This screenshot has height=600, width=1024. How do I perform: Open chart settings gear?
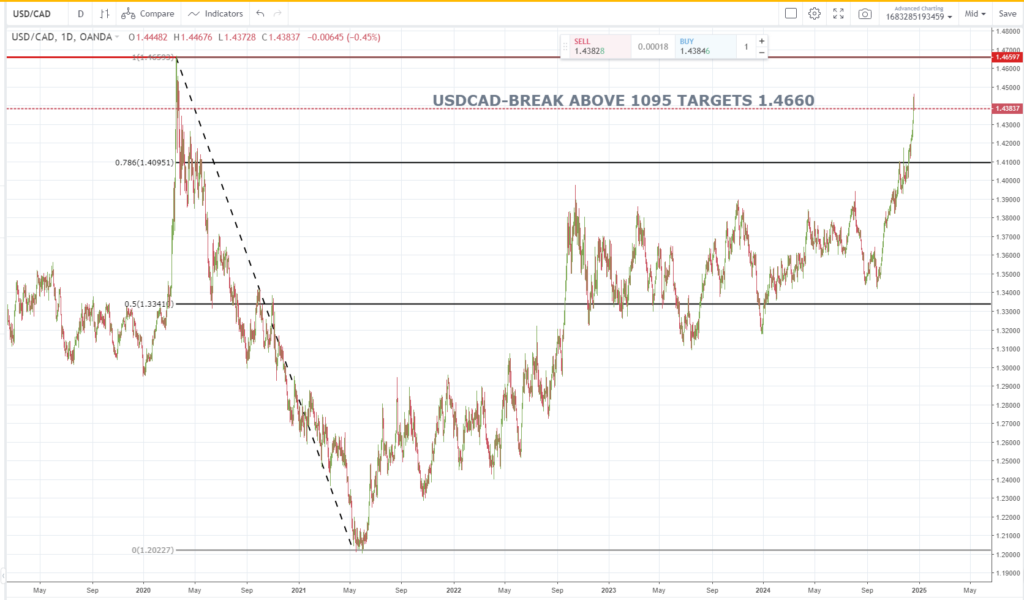(x=814, y=14)
